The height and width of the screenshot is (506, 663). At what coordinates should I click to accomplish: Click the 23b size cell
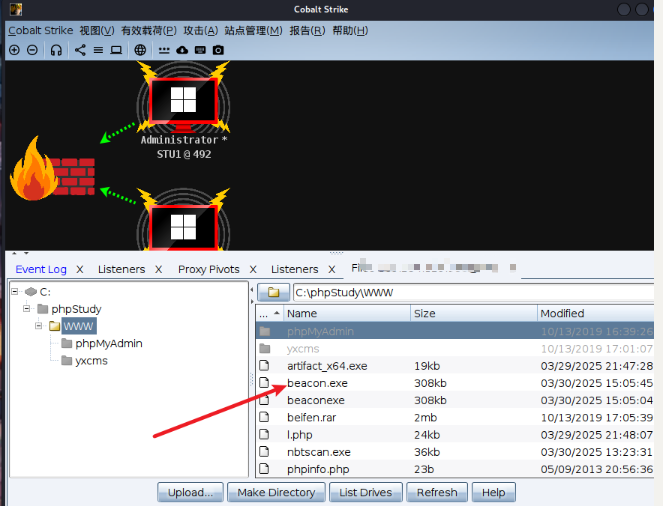tap(424, 469)
